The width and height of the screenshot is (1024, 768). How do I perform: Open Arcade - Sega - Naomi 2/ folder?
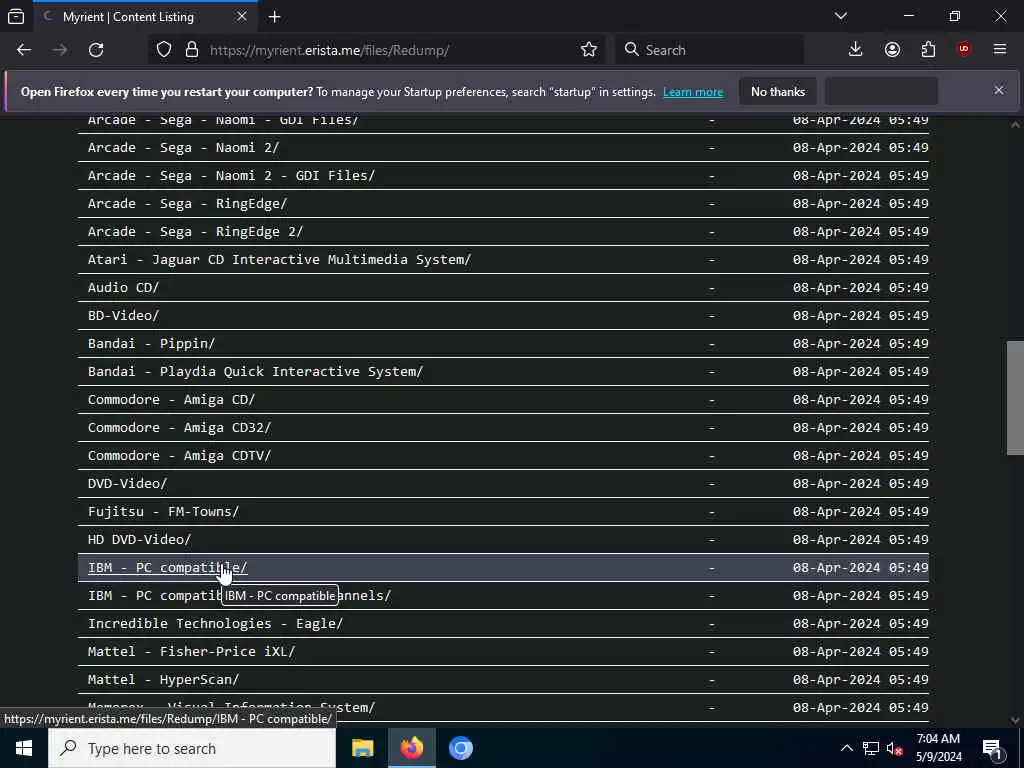(184, 148)
